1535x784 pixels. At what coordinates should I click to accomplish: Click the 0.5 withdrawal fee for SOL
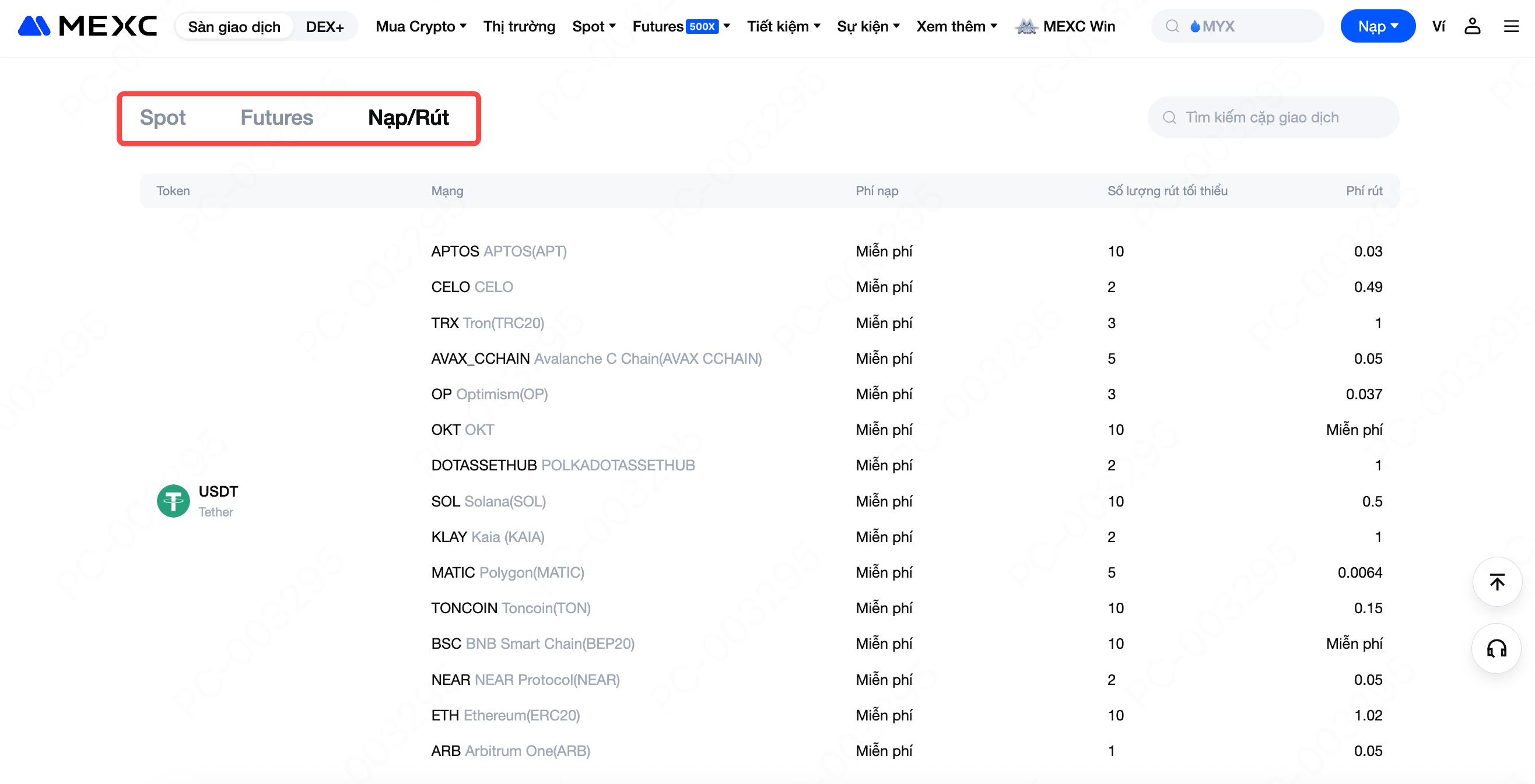tap(1372, 501)
